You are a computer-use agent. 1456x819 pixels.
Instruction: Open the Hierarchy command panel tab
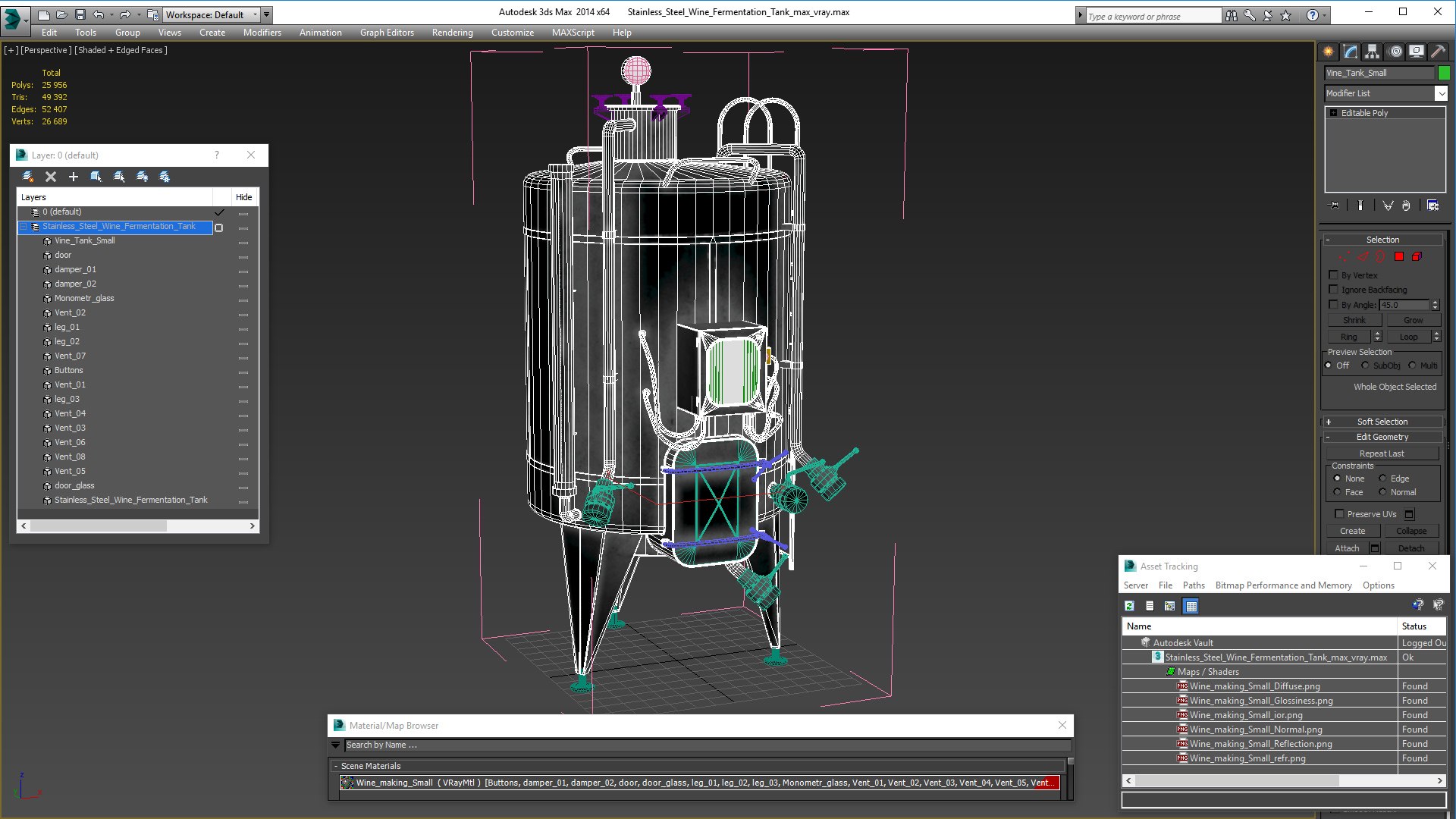coord(1373,52)
